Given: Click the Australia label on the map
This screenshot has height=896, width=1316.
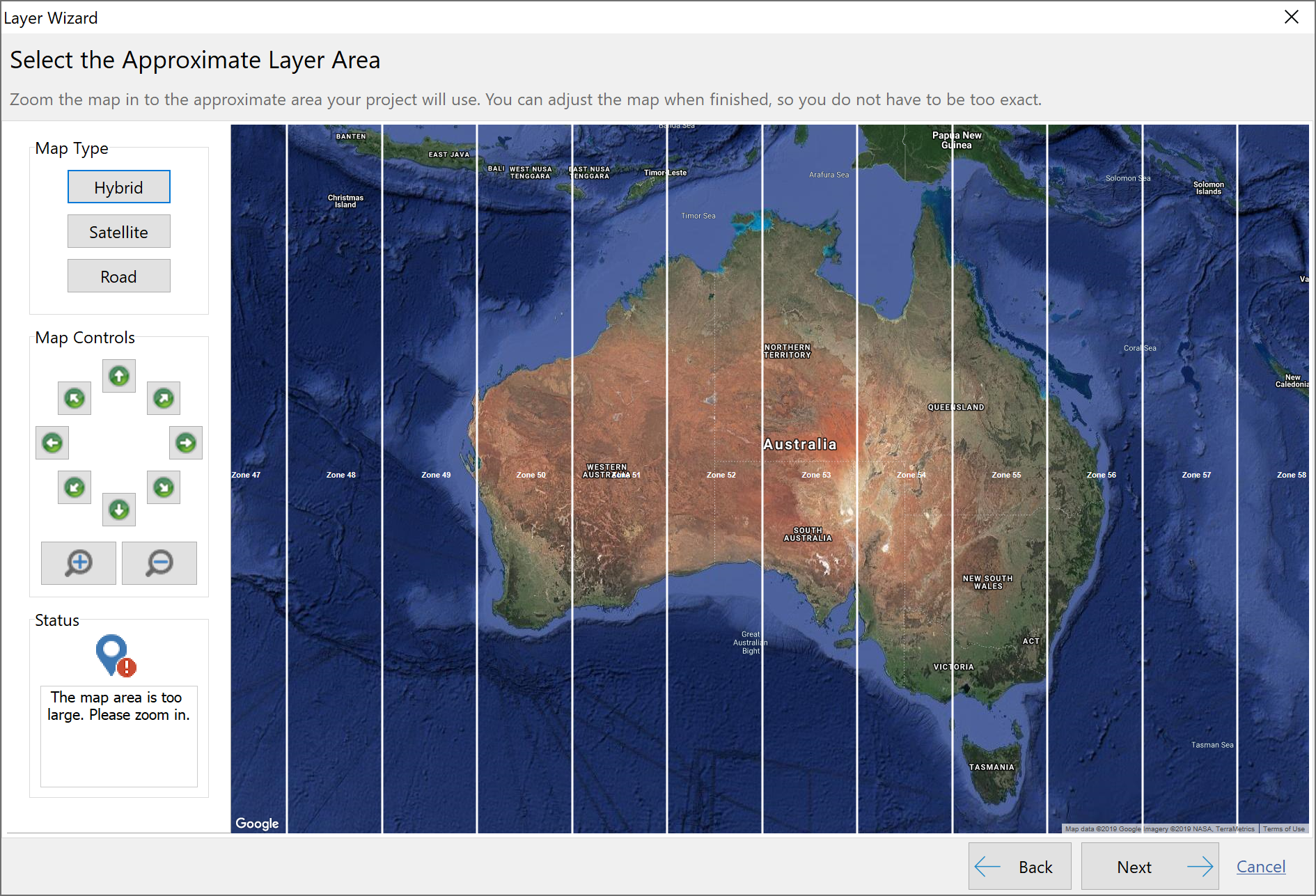Looking at the screenshot, I should click(x=799, y=444).
